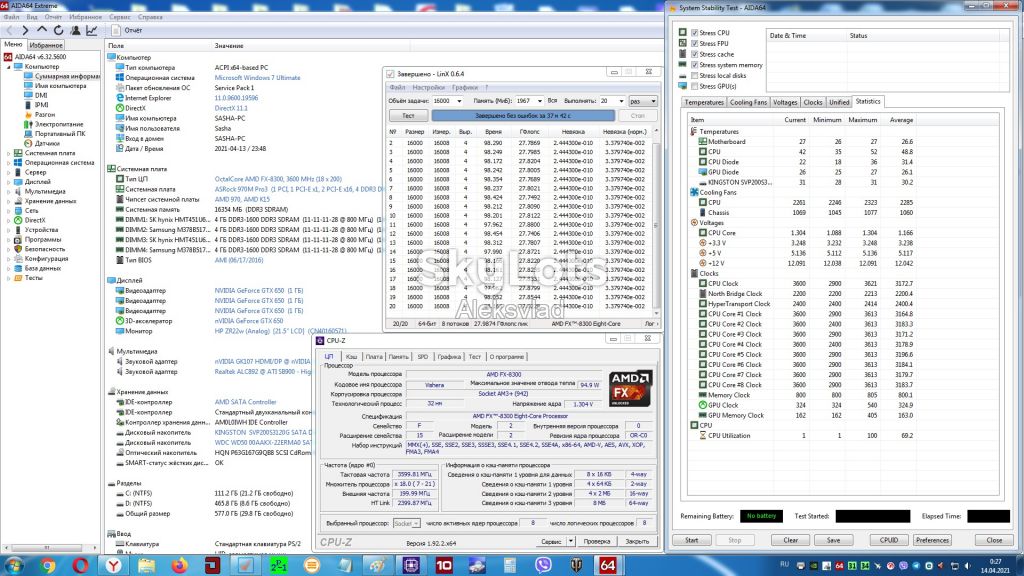The height and width of the screenshot is (576, 1024).
Task: Toggle Motherboard temperature checkbox in Statistics
Action: pyautogui.click(x=703, y=142)
